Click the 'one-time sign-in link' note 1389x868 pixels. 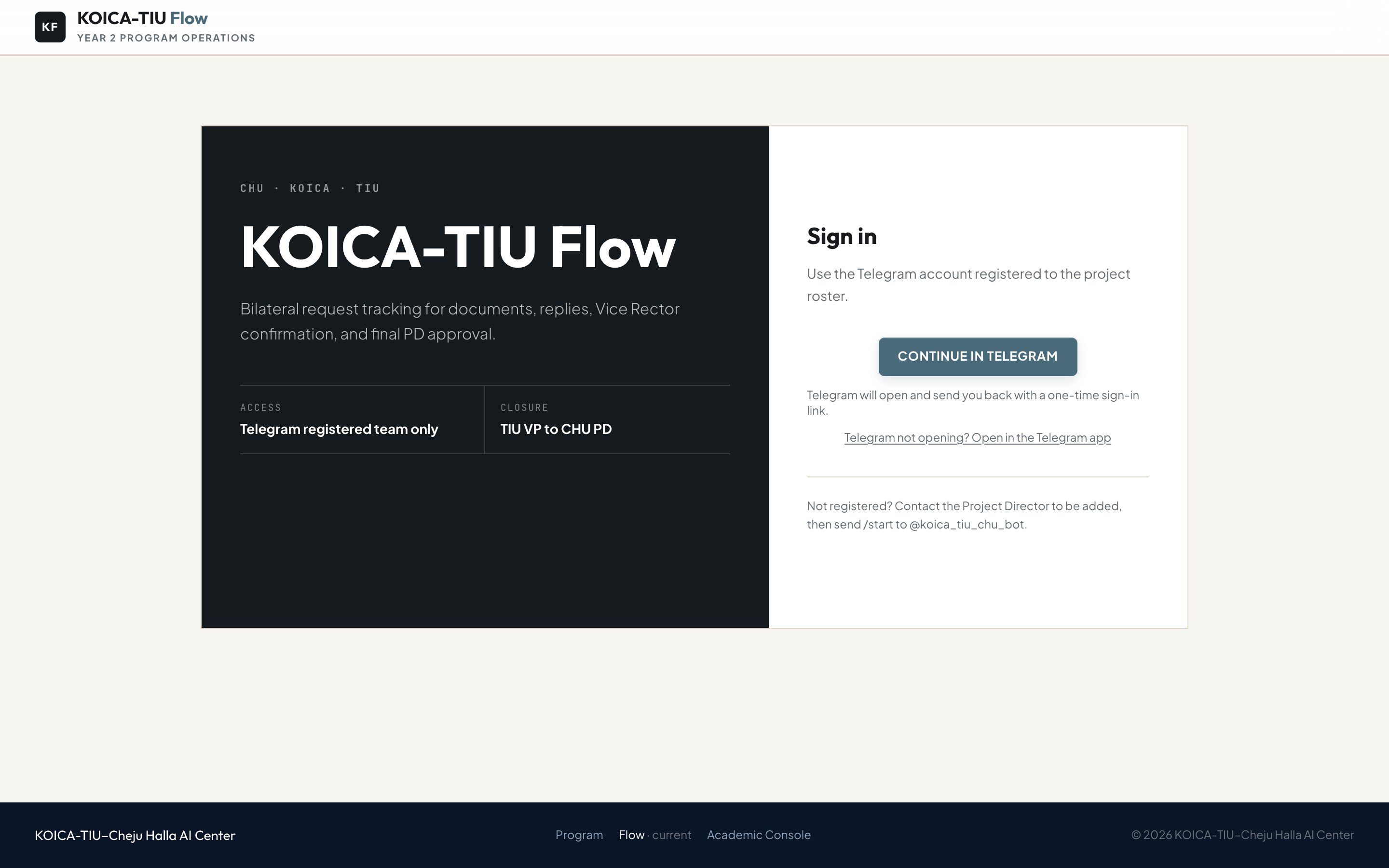point(973,403)
